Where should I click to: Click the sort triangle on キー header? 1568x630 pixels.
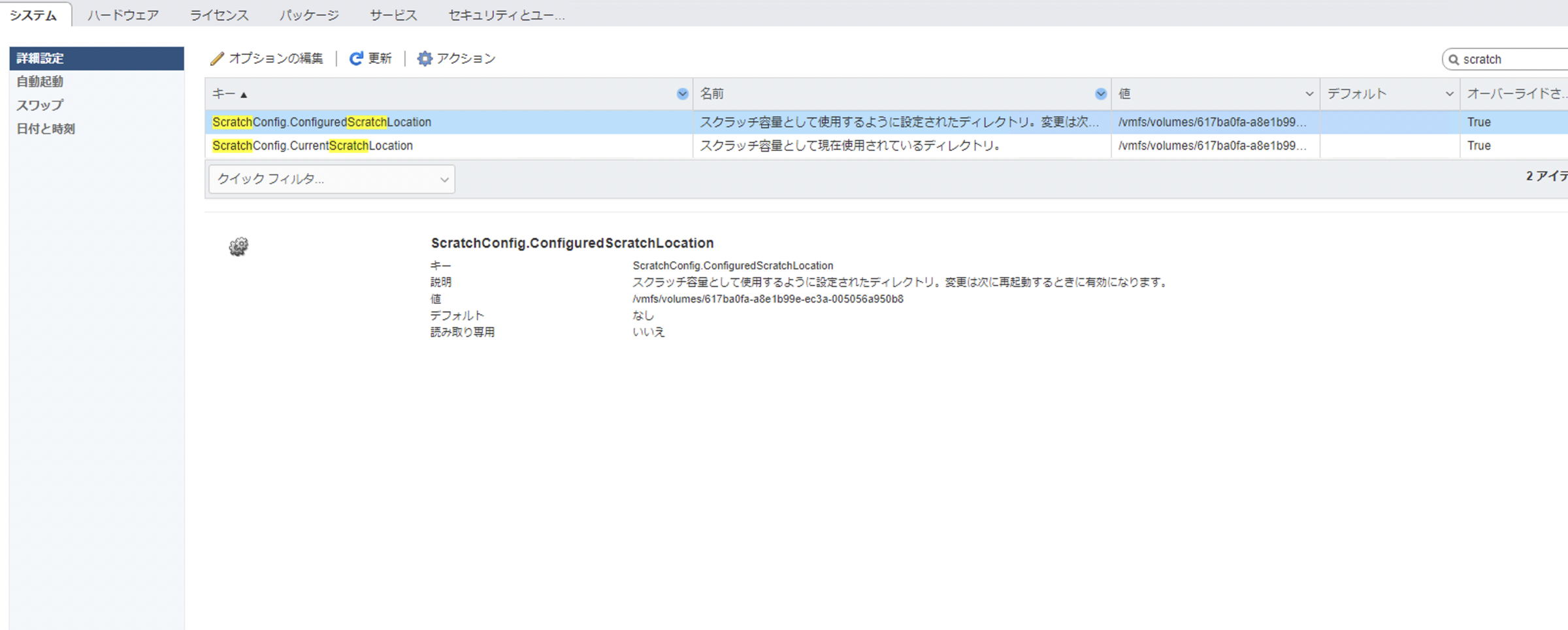coord(243,93)
